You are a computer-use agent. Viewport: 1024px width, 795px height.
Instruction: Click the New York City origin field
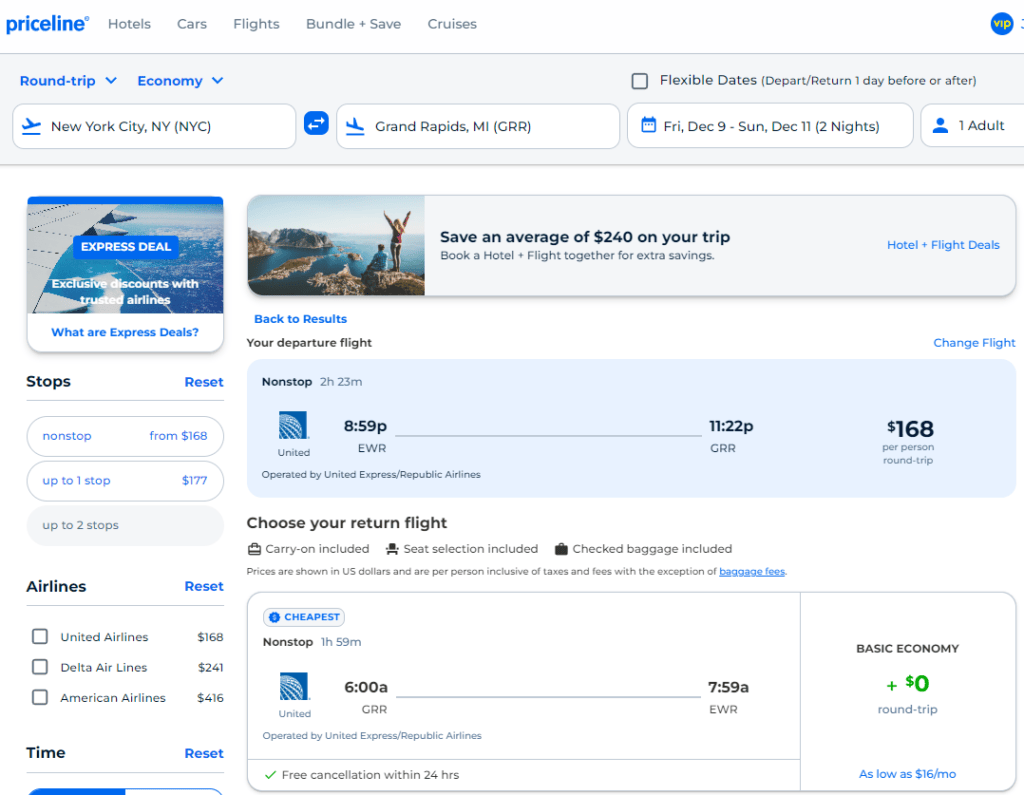tap(154, 126)
